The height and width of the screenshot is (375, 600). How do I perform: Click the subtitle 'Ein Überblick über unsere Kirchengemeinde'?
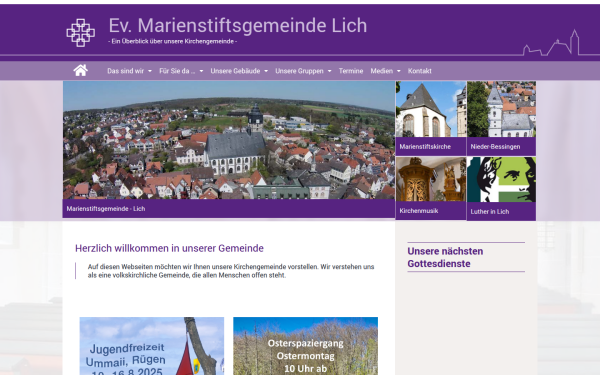click(173, 41)
